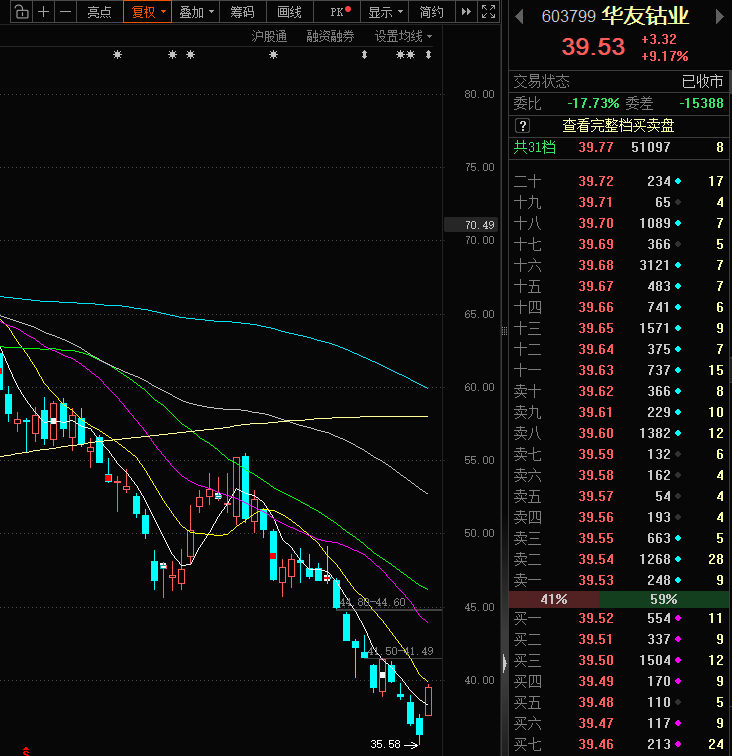This screenshot has height=756, width=732.
Task: Click the 融资融券 label
Action: pos(330,36)
